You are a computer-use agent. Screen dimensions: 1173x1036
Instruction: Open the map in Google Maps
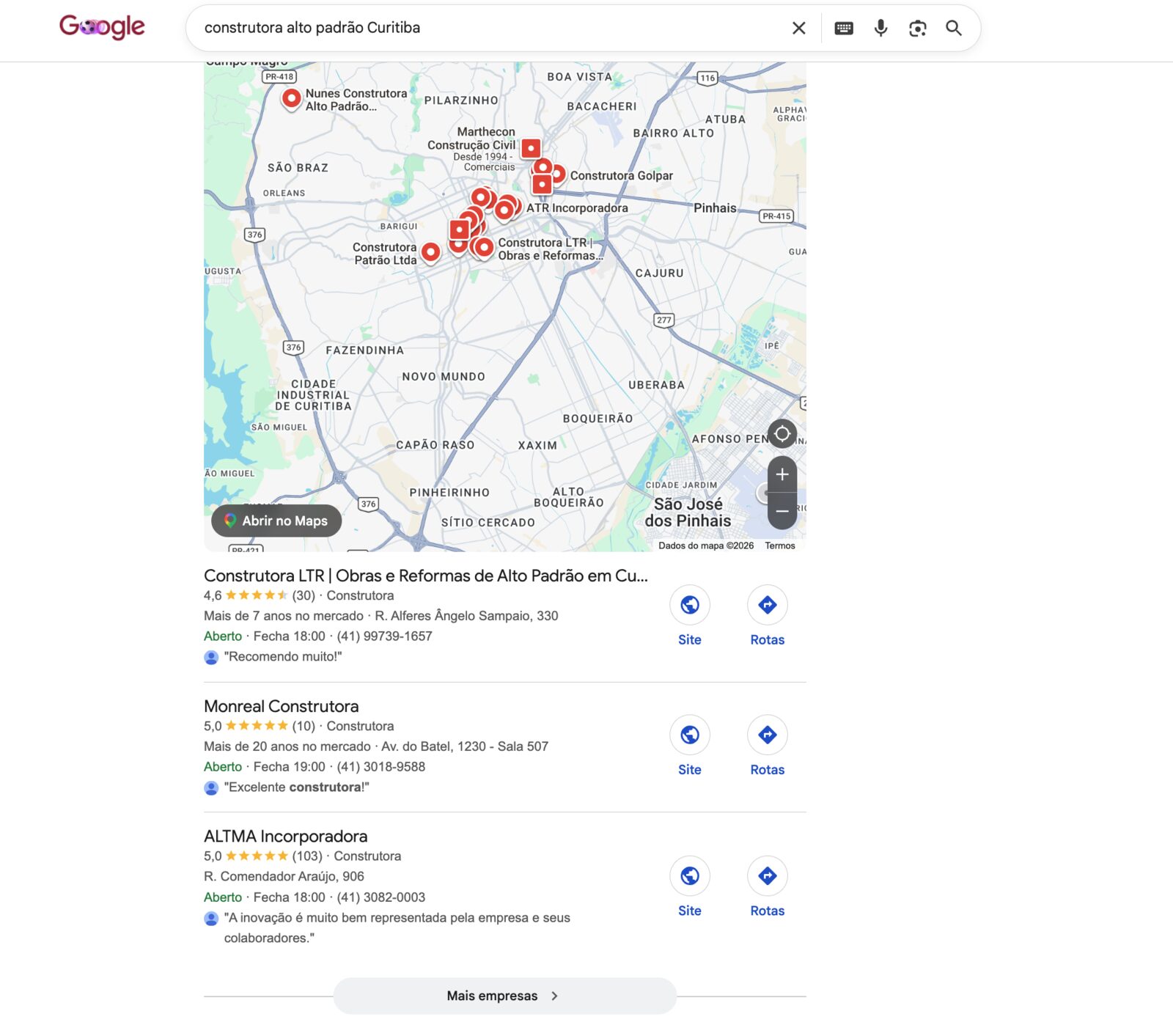(x=276, y=521)
